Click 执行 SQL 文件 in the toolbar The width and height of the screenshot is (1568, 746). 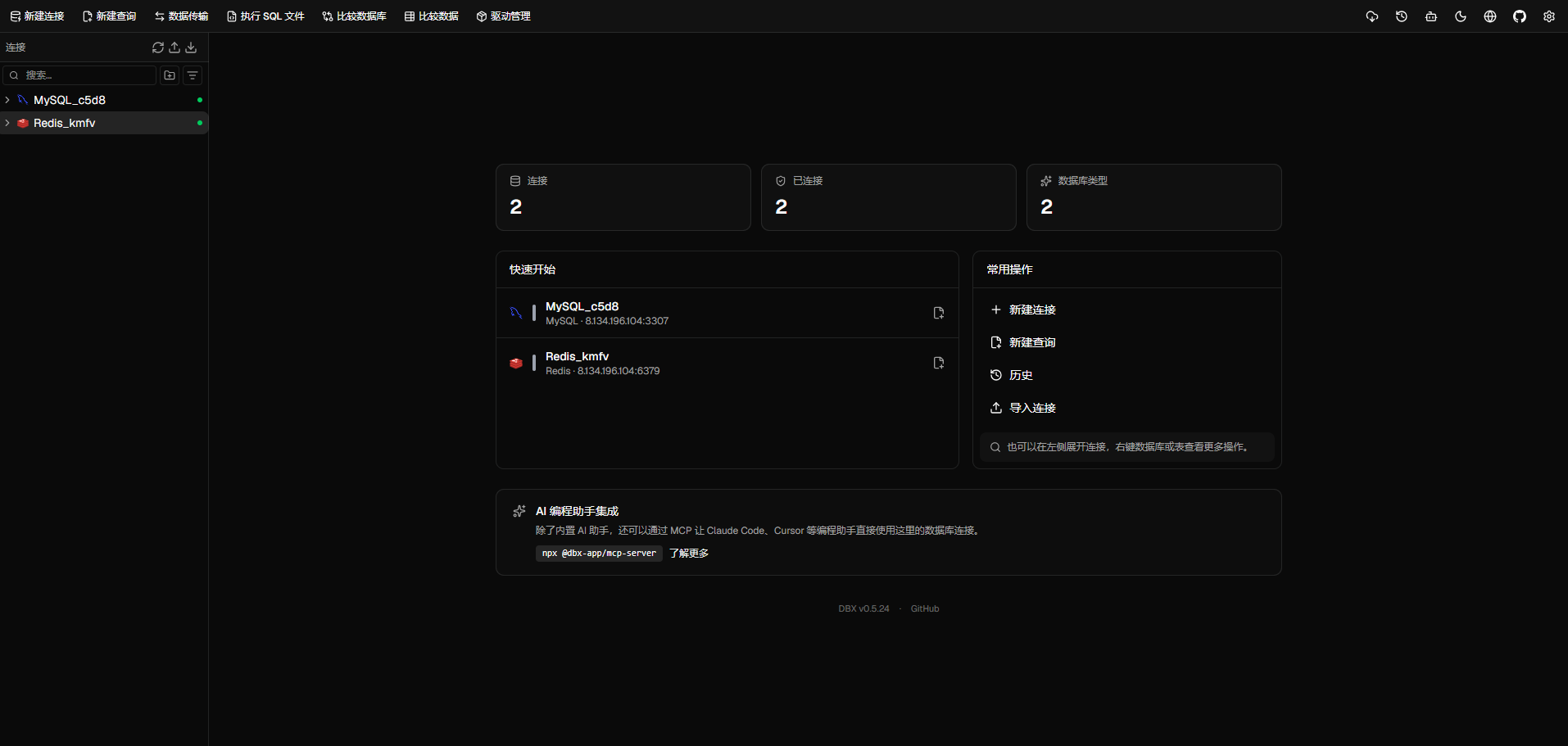[265, 16]
